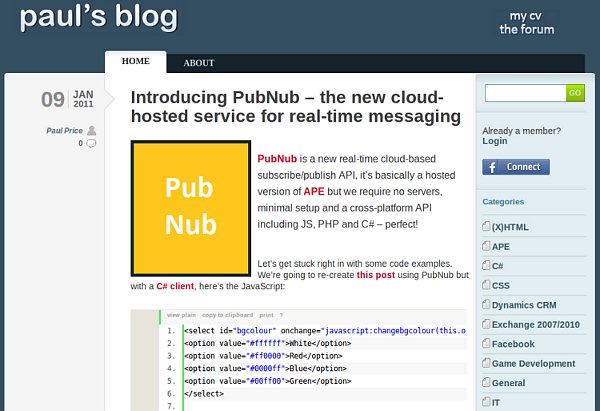Image resolution: width=600 pixels, height=411 pixels.
Task: Click the 'paul's blog' site title
Action: click(99, 17)
